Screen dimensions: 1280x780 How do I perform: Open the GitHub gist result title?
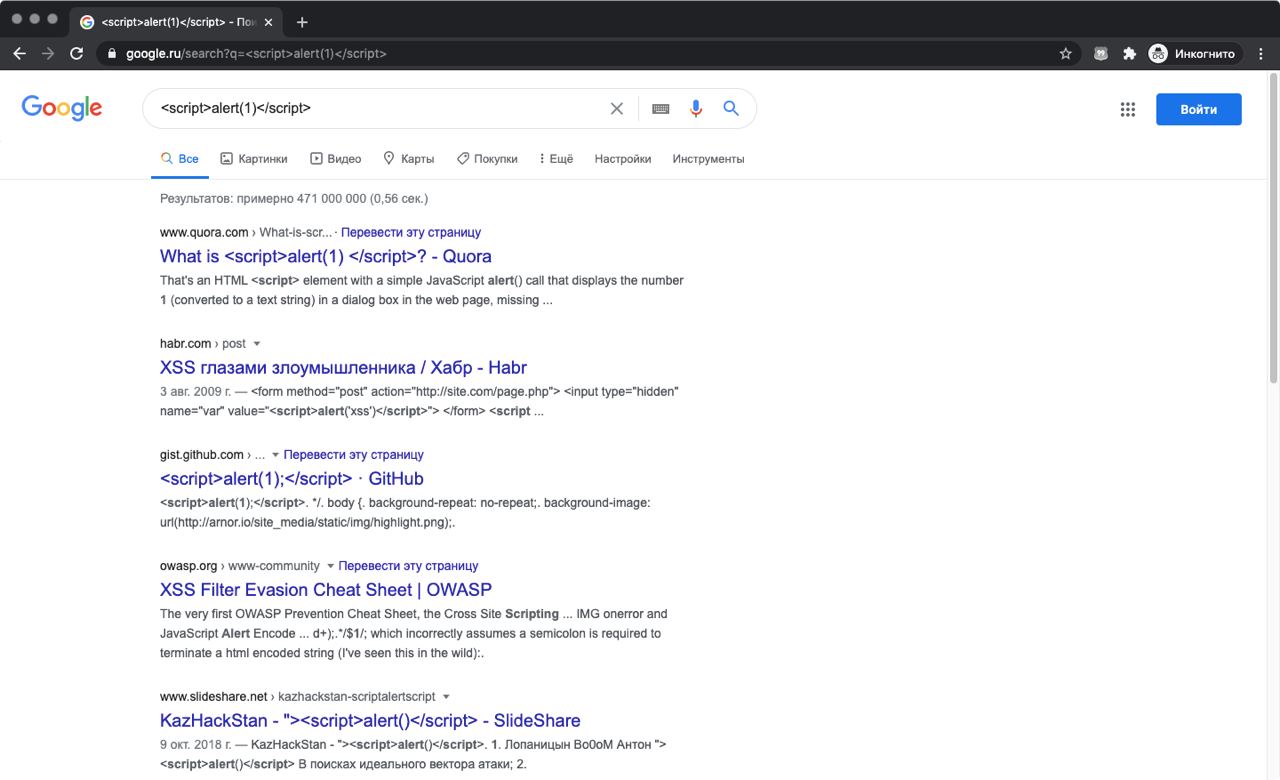pyautogui.click(x=292, y=478)
